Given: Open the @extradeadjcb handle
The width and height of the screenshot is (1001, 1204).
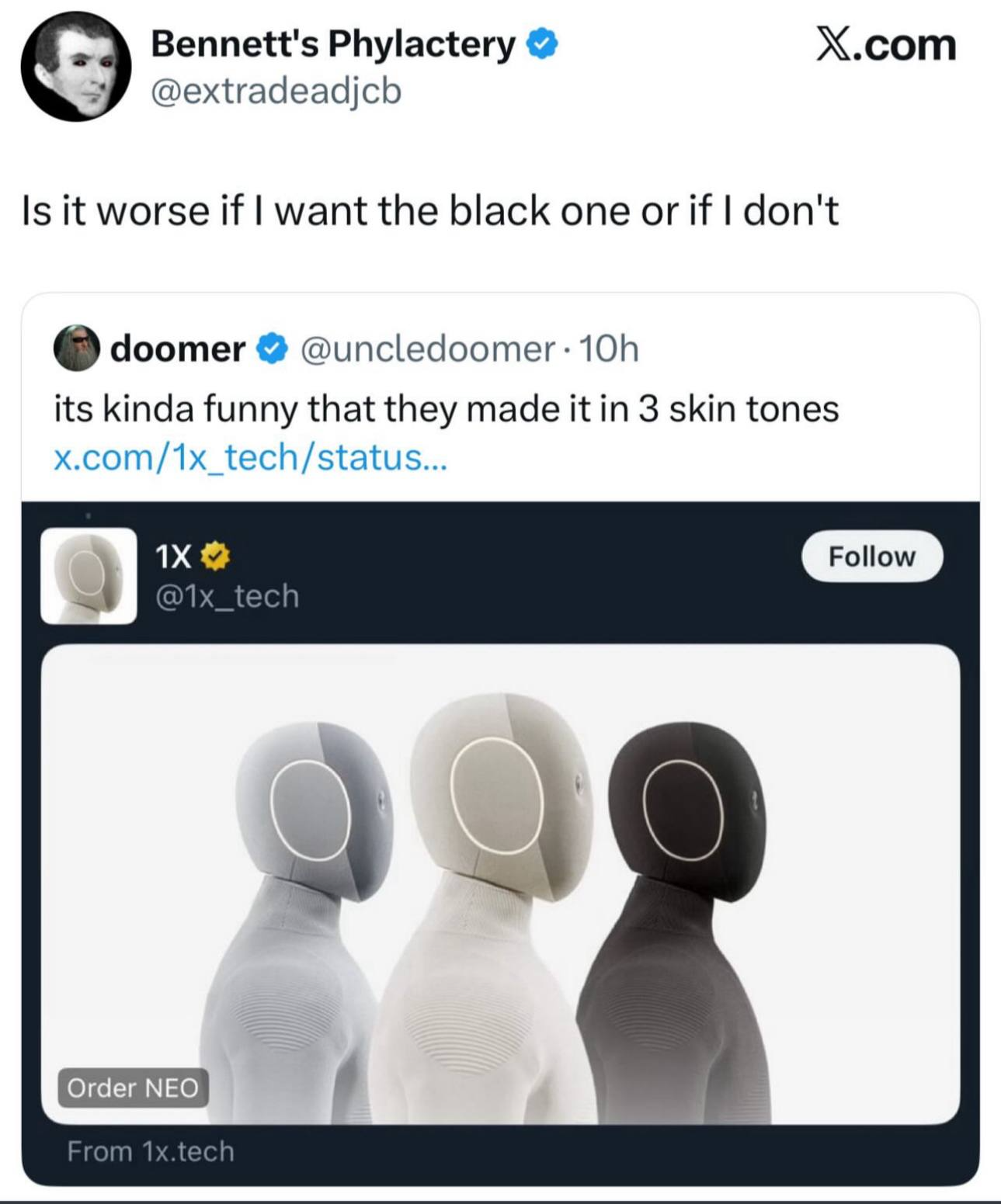Looking at the screenshot, I should [276, 92].
